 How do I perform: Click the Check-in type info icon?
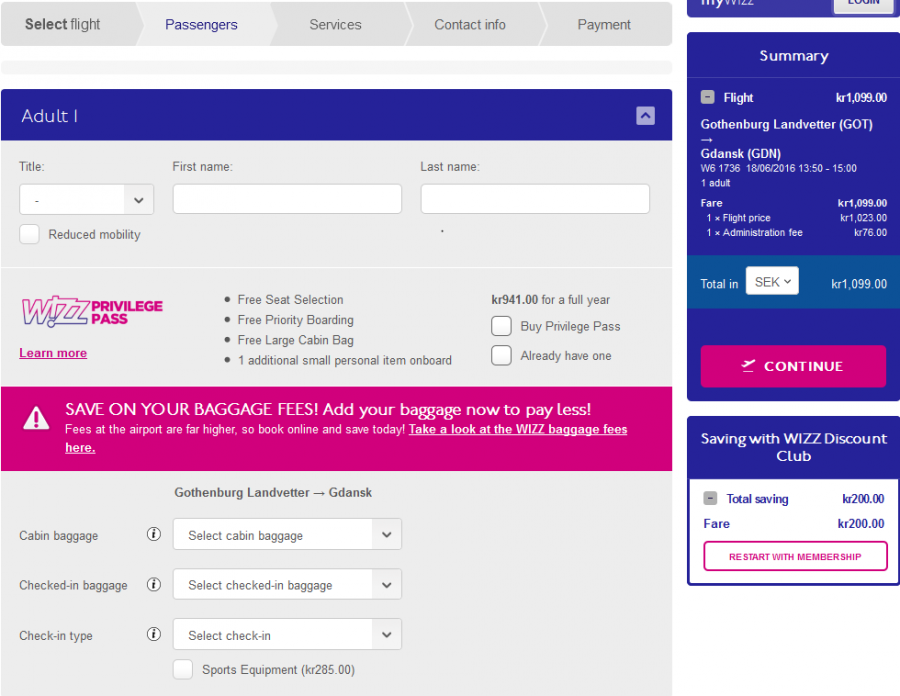pos(153,634)
